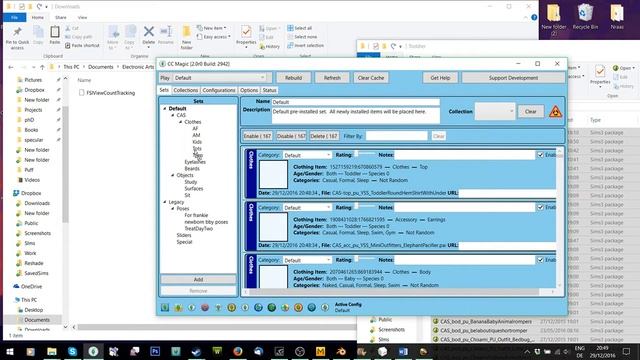Open the Share ribbon tab in Downloads
The height and width of the screenshot is (360, 640).
61,18
